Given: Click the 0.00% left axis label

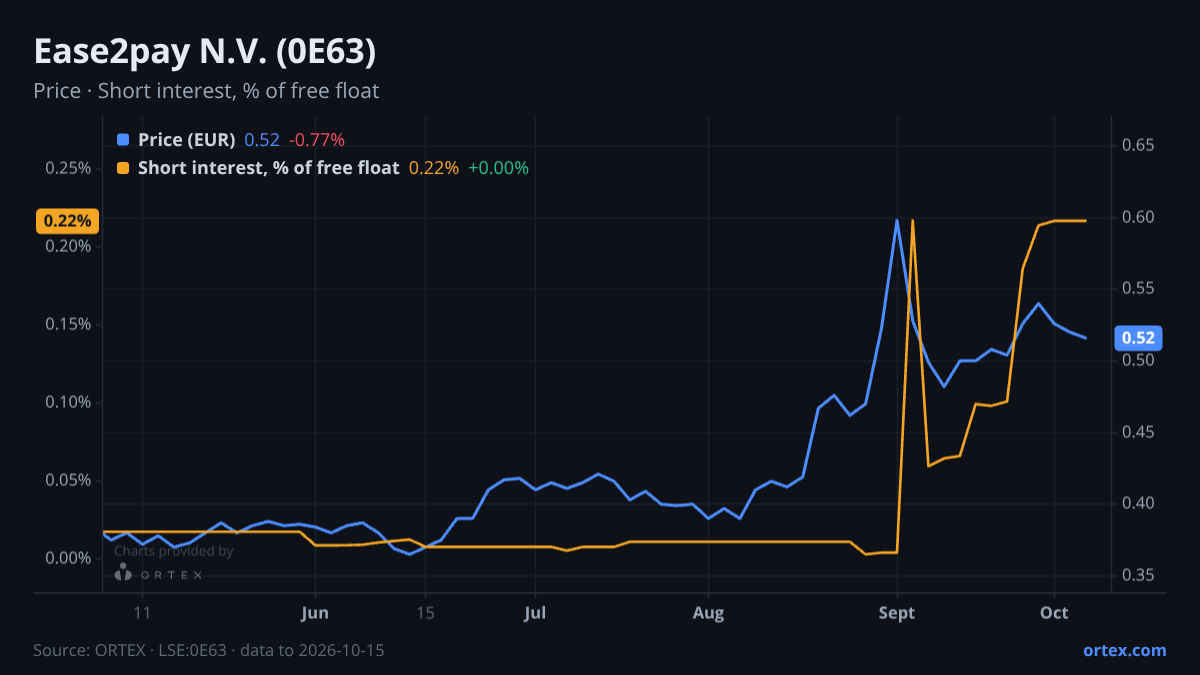Looking at the screenshot, I should pos(68,558).
